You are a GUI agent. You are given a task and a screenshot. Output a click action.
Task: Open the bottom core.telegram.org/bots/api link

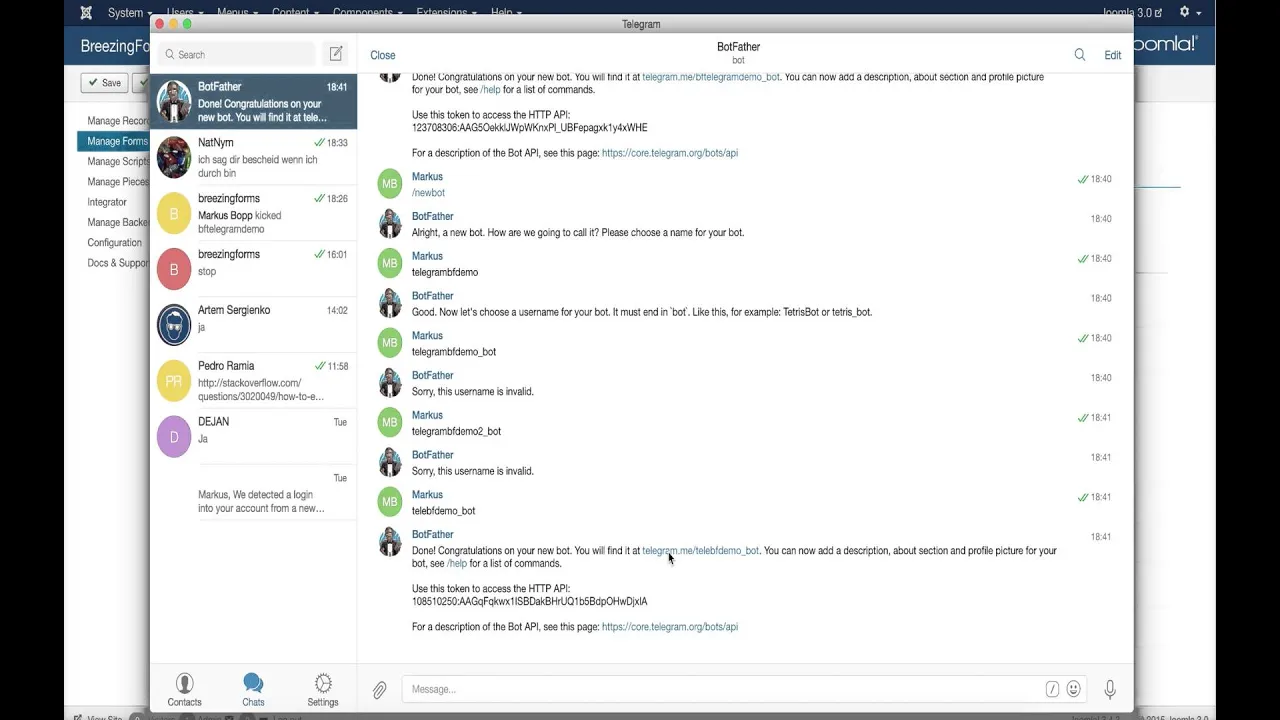tap(670, 627)
